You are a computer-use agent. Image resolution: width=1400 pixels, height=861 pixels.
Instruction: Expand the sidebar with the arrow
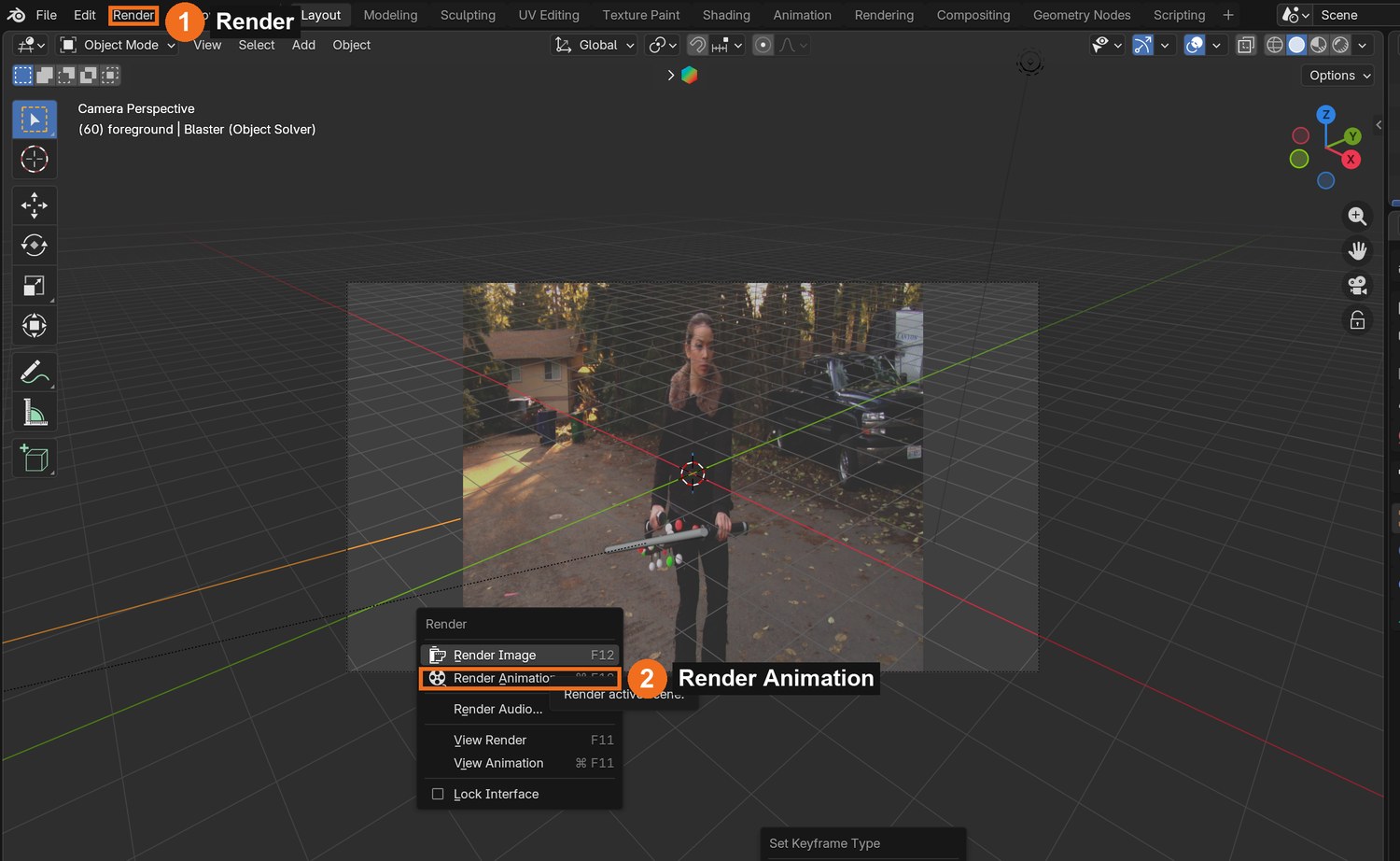tap(1379, 124)
